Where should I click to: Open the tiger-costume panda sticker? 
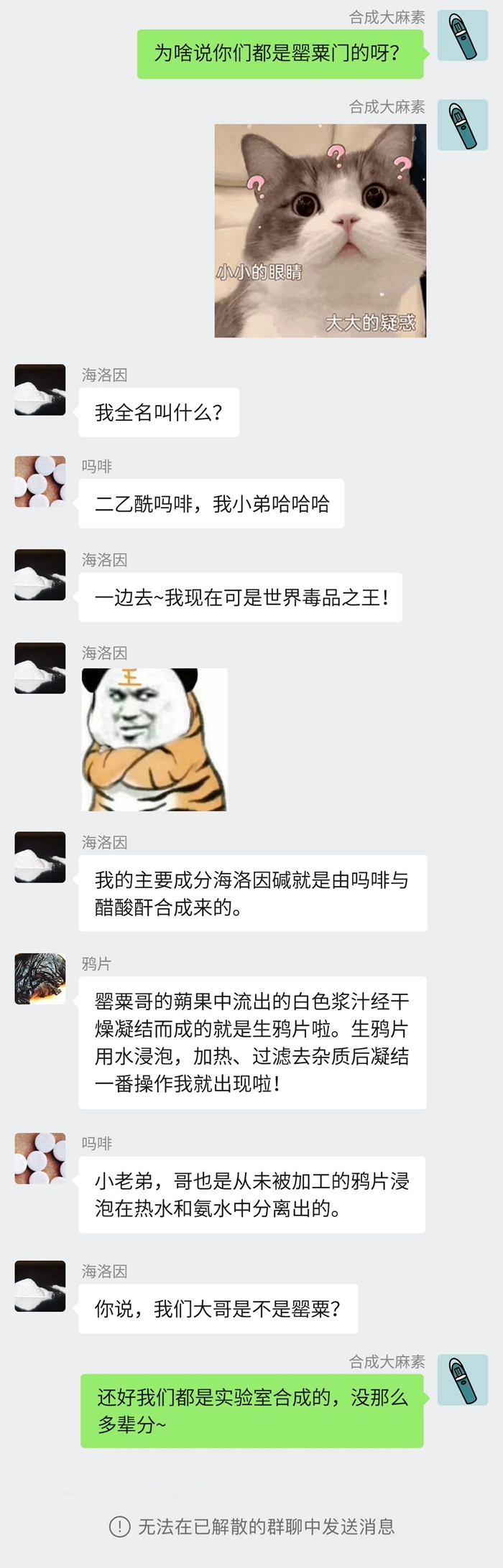[x=154, y=739]
